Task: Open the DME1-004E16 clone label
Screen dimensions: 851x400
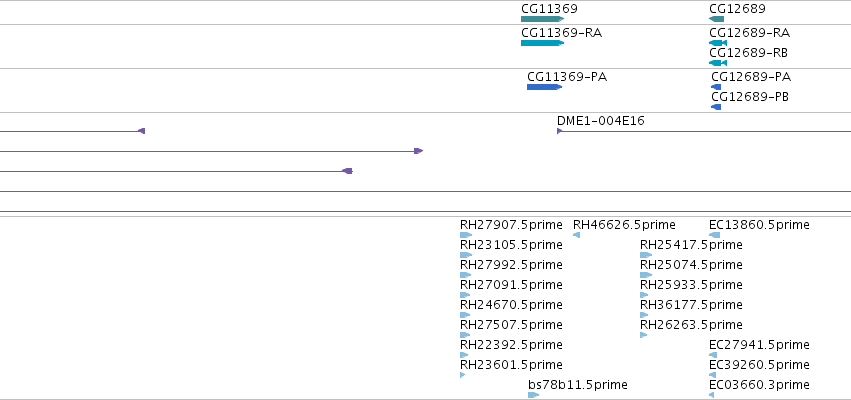Action: (601, 121)
